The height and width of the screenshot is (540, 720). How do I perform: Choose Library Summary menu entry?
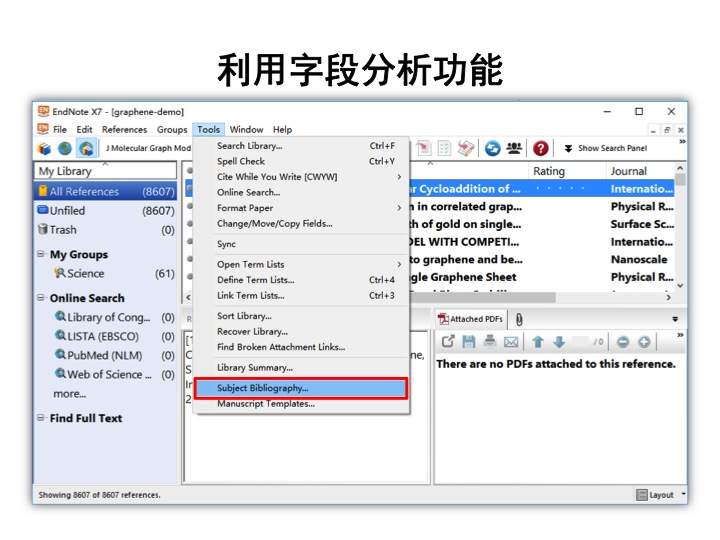click(301, 368)
